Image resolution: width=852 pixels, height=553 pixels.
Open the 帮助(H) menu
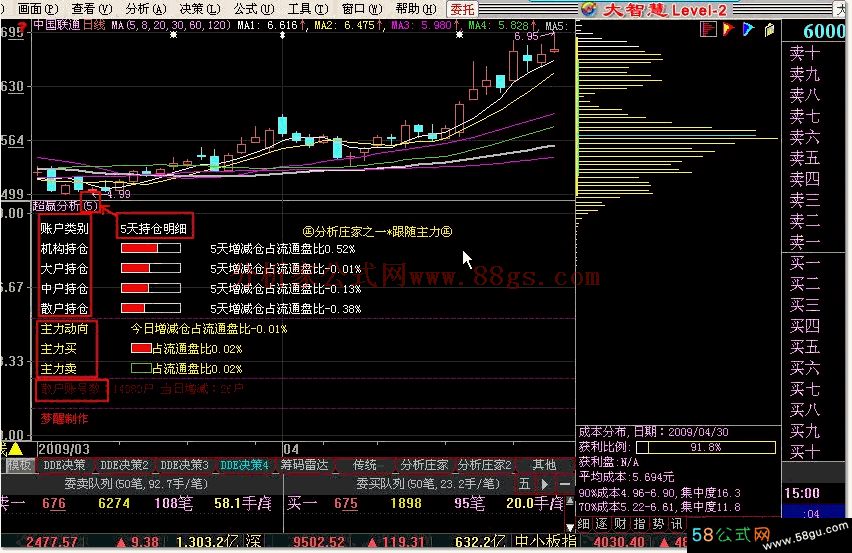pyautogui.click(x=416, y=9)
